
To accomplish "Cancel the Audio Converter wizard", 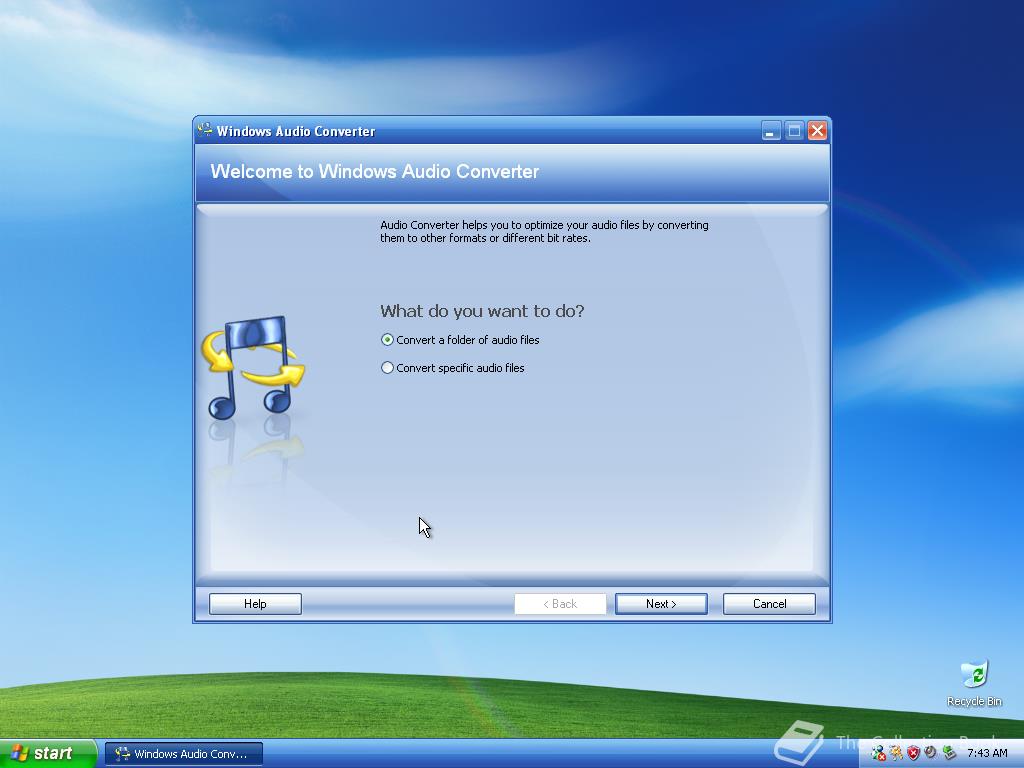I will click(x=769, y=603).
